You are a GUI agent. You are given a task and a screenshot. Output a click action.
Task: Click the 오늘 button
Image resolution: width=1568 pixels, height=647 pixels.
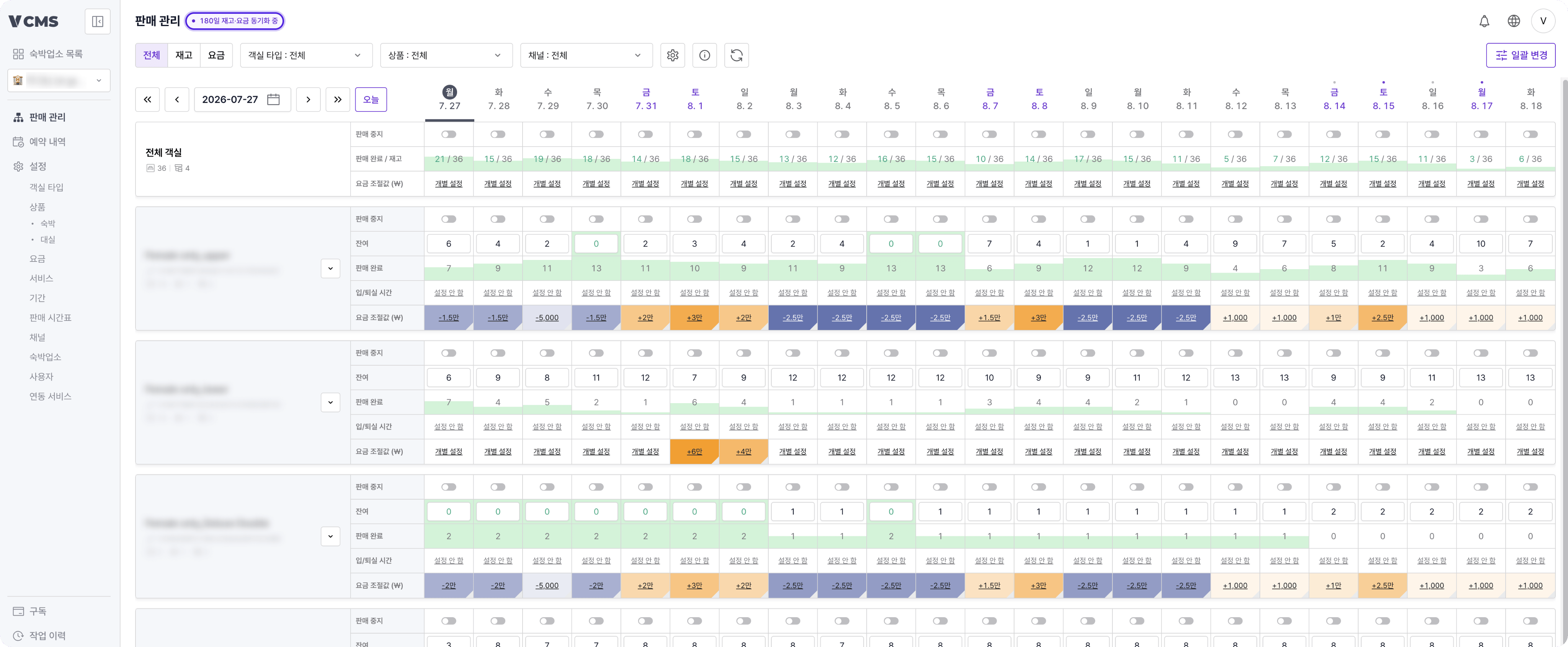(x=371, y=99)
